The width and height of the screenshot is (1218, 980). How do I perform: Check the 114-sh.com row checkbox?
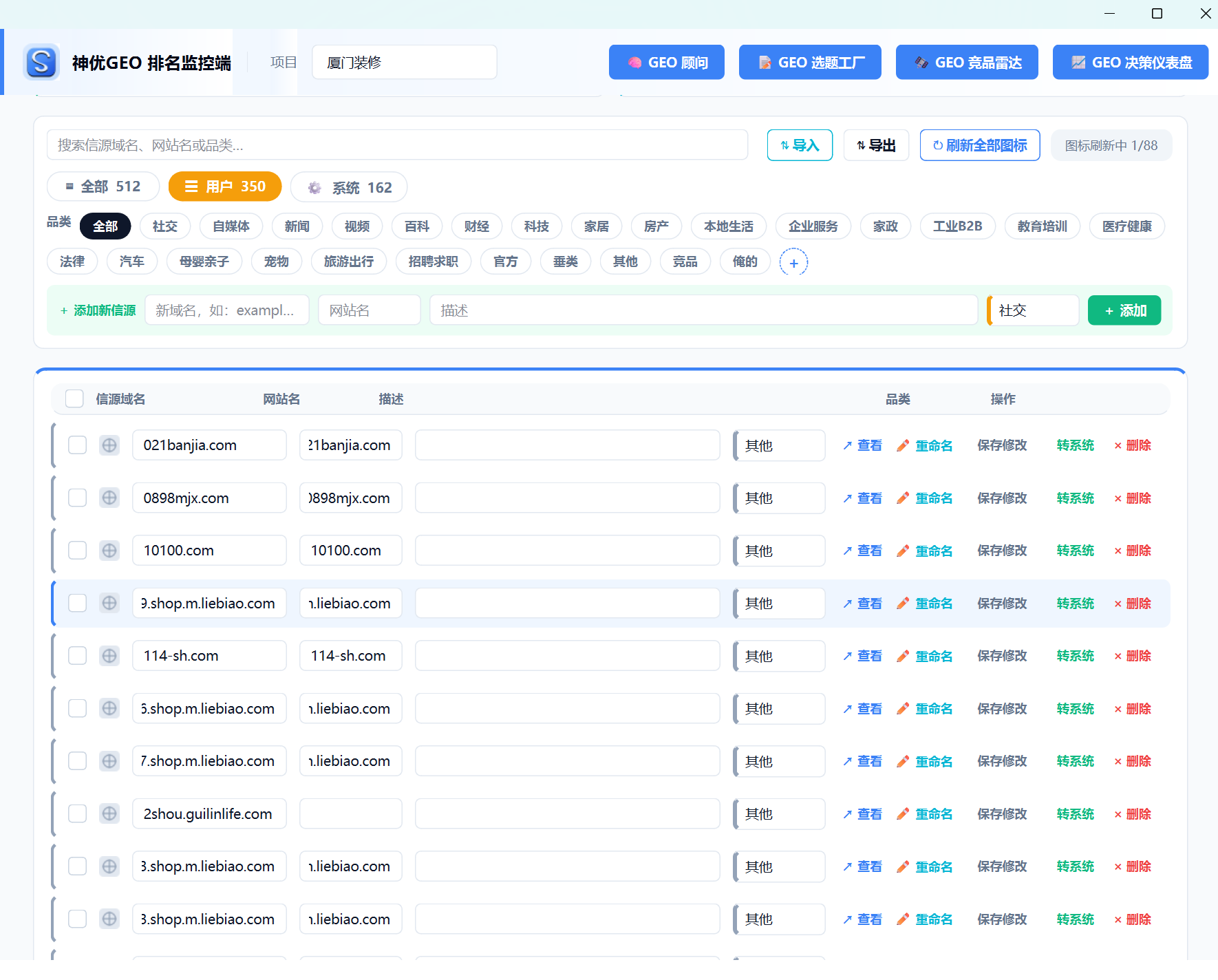point(77,656)
